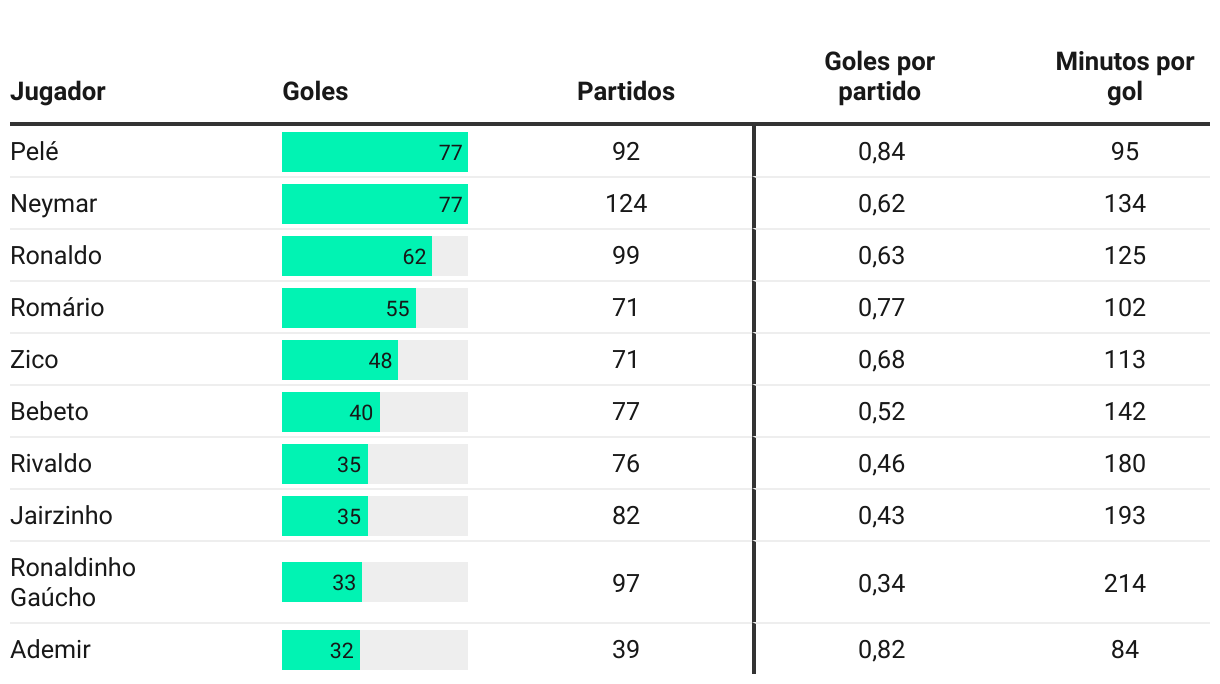1220x684 pixels.
Task: Click the Partidos column header
Action: [625, 92]
